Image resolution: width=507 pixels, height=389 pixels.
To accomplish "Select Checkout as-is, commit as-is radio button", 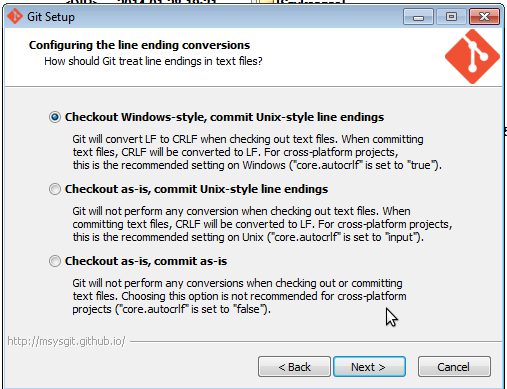I will click(x=55, y=261).
